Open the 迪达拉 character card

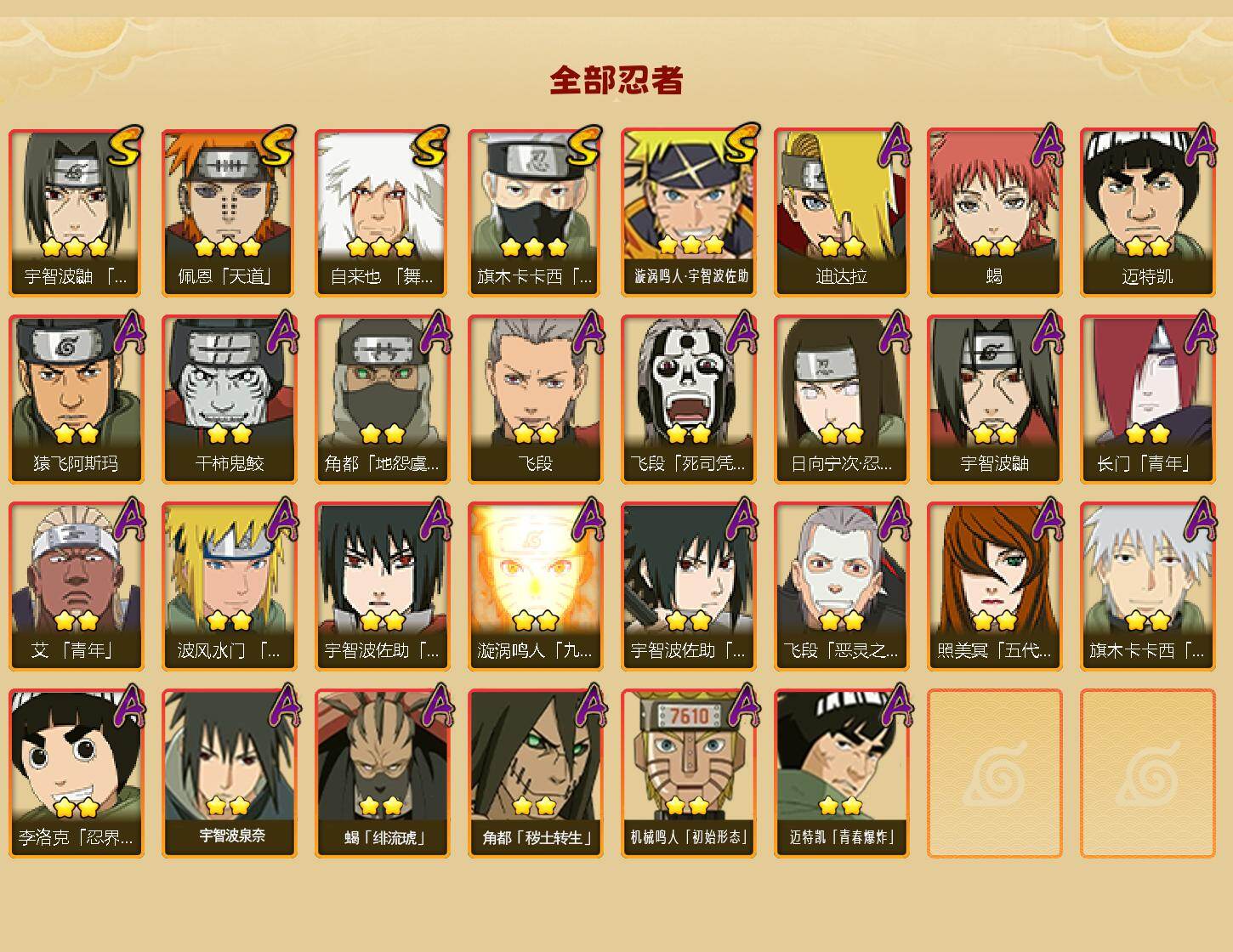click(x=841, y=212)
